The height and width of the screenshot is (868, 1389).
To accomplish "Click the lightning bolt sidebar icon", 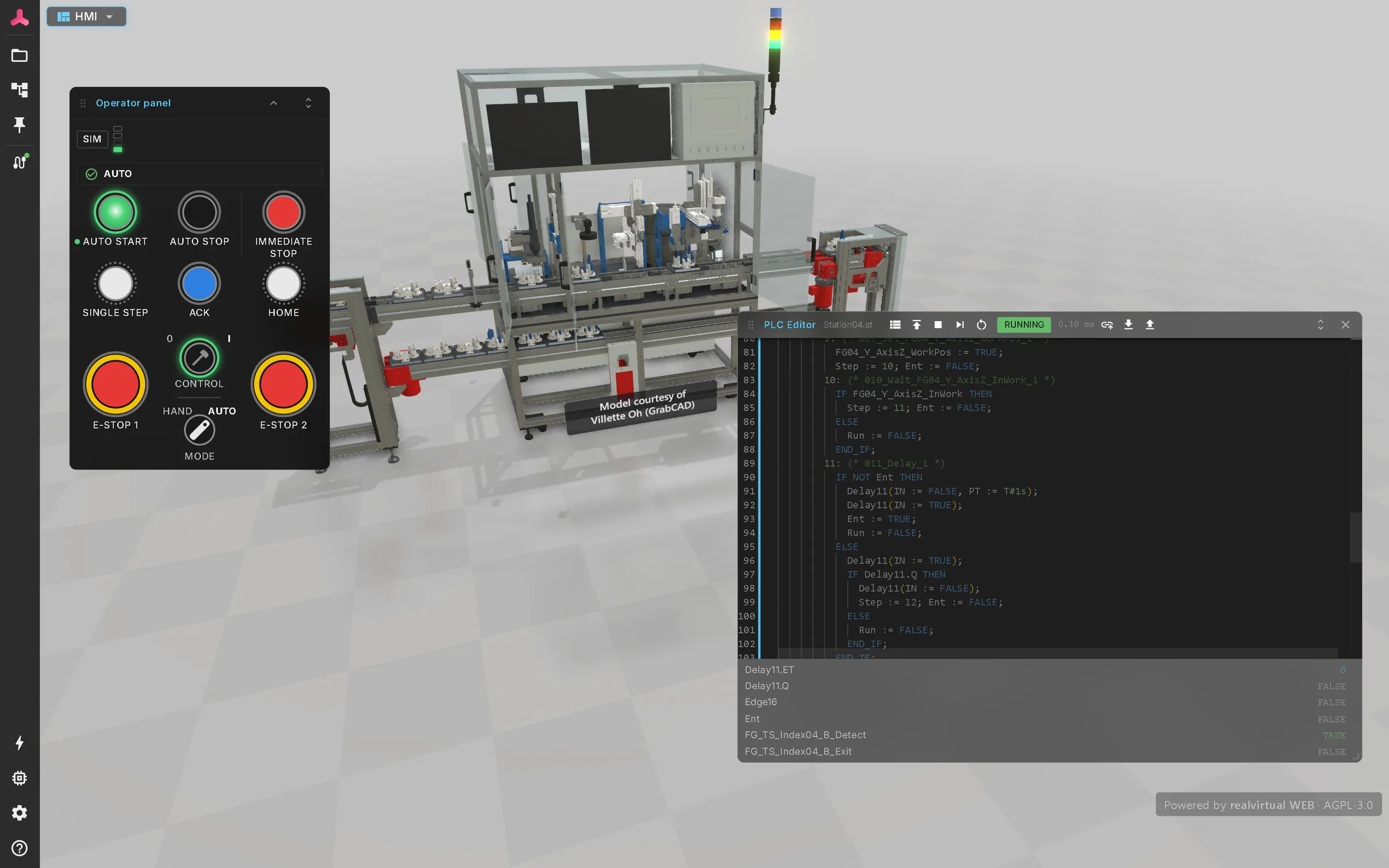I will 20,743.
